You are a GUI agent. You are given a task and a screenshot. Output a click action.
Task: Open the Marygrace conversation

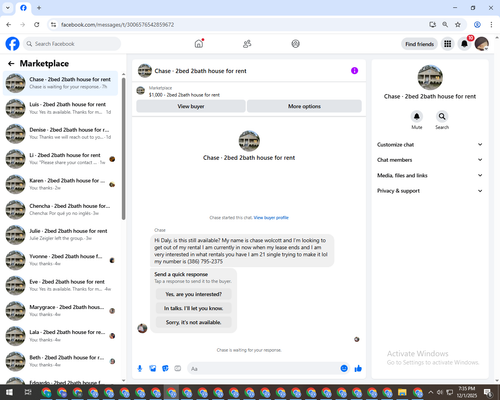[60, 311]
